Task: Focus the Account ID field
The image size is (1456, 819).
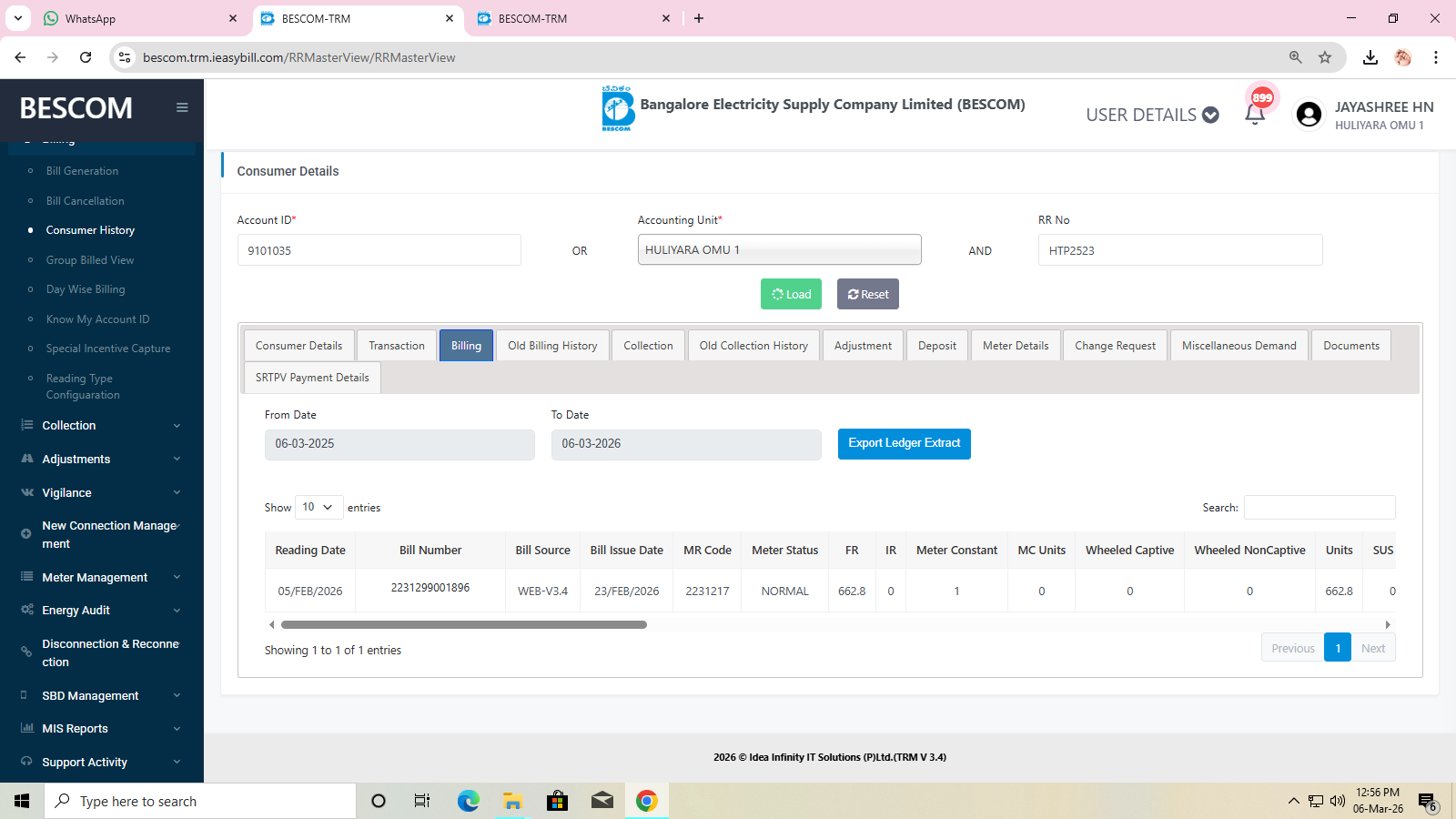Action: click(x=379, y=250)
